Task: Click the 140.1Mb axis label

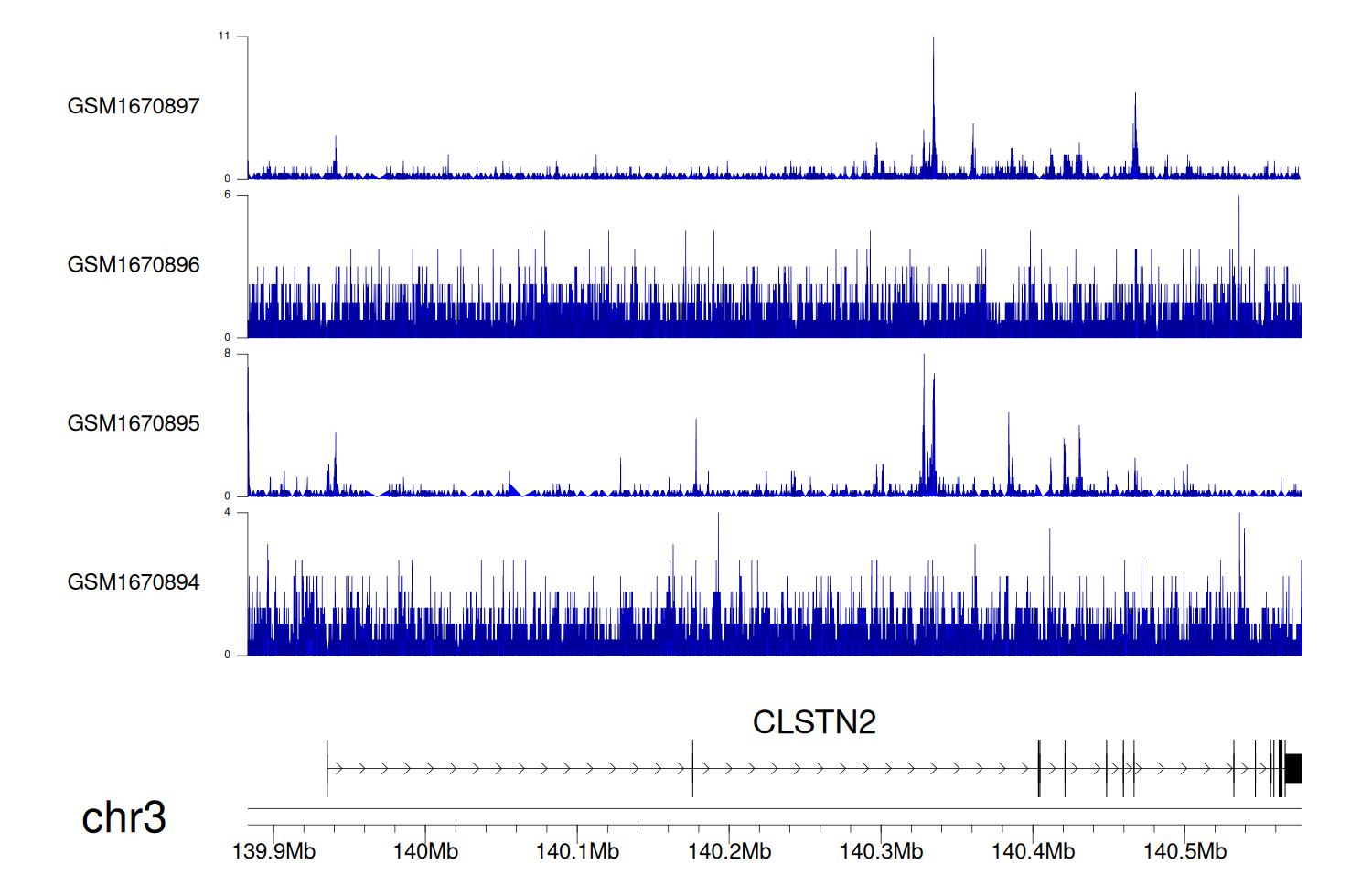Action: (577, 851)
